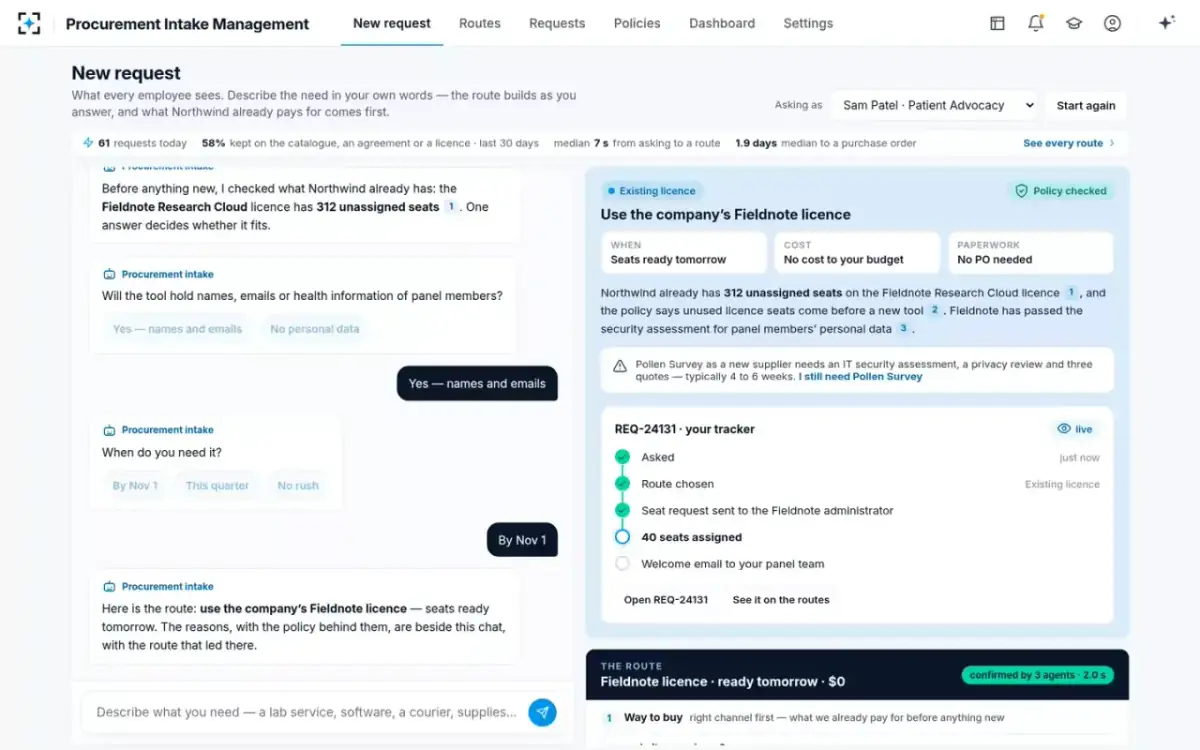The height and width of the screenshot is (750, 1200).
Task: Click the send message arrow button
Action: (542, 712)
